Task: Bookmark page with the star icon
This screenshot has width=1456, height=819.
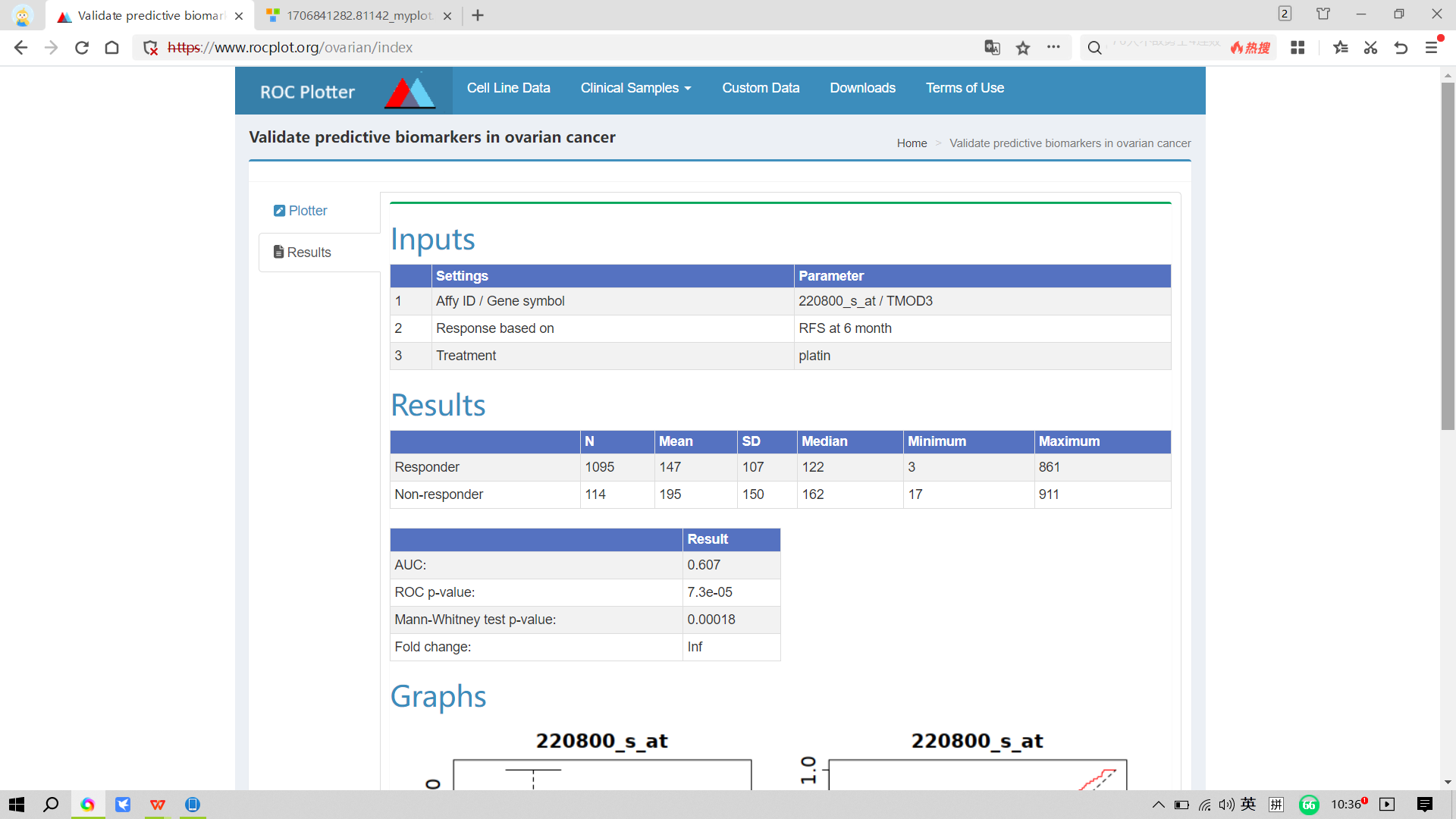Action: (x=1023, y=48)
